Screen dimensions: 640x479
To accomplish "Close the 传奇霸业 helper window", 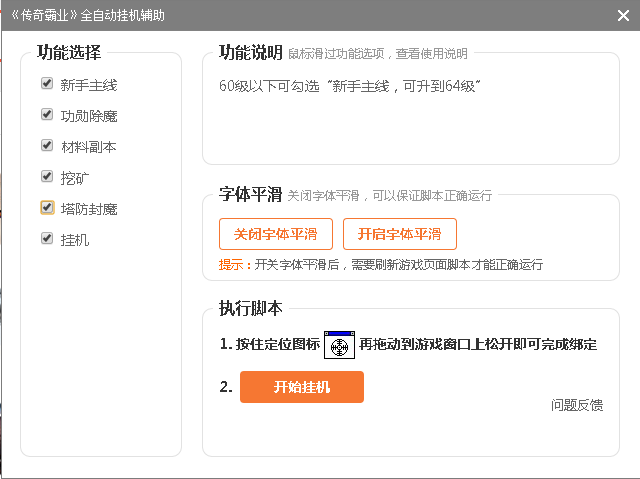I will point(623,15).
